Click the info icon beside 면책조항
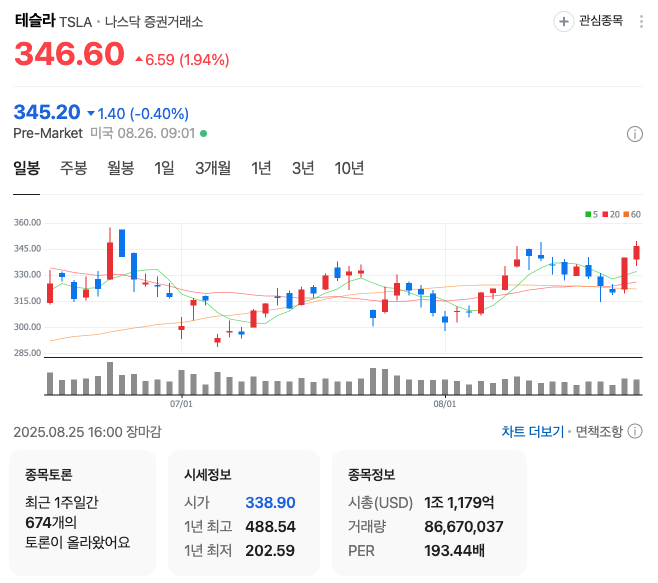 tap(635, 431)
